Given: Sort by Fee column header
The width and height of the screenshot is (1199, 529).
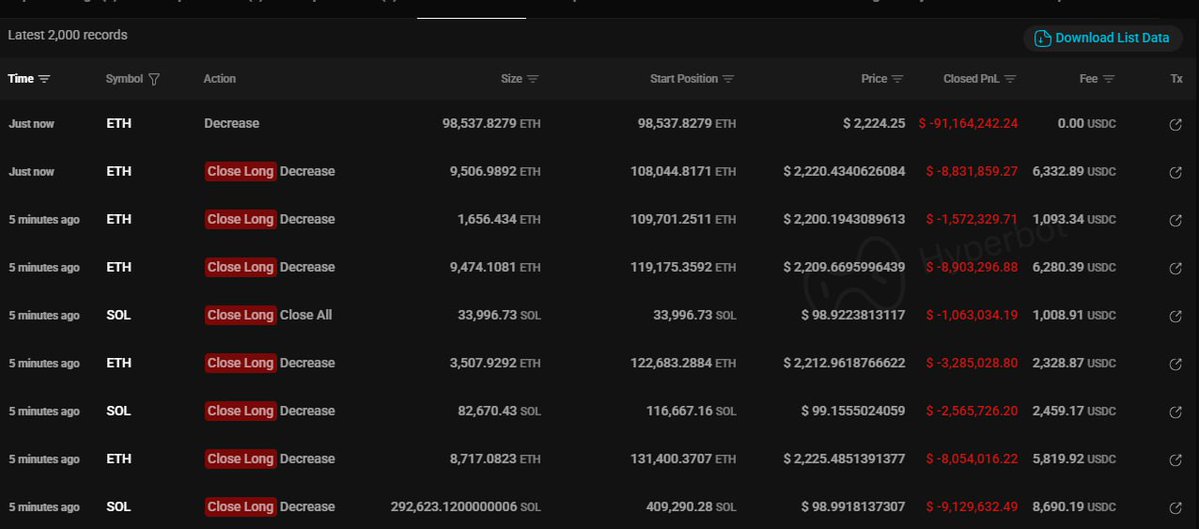Looking at the screenshot, I should tap(1097, 79).
